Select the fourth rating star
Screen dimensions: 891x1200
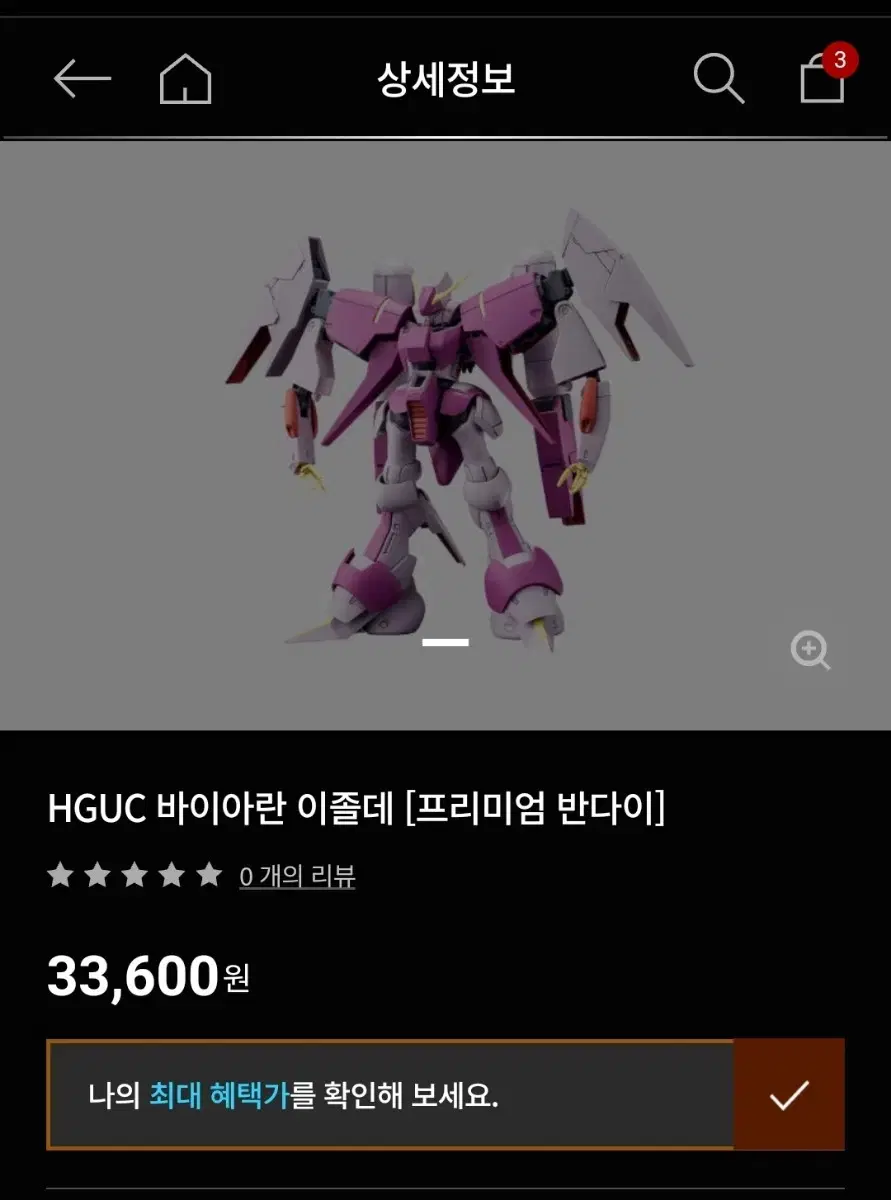[172, 876]
